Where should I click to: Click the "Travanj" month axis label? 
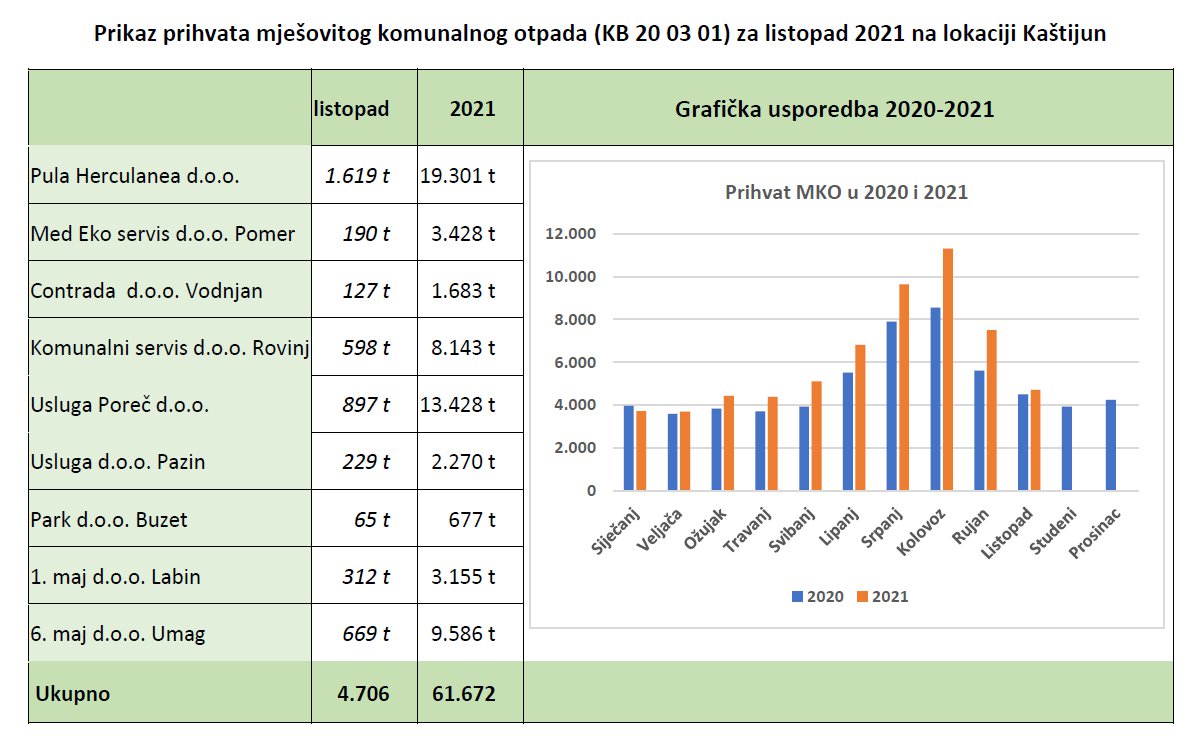pyautogui.click(x=747, y=530)
